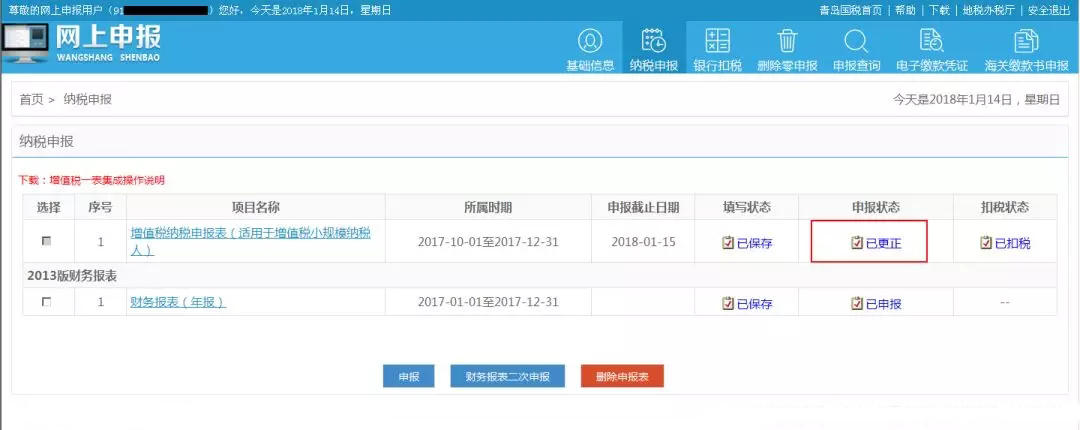Click the 已申报 status text

(x=883, y=303)
